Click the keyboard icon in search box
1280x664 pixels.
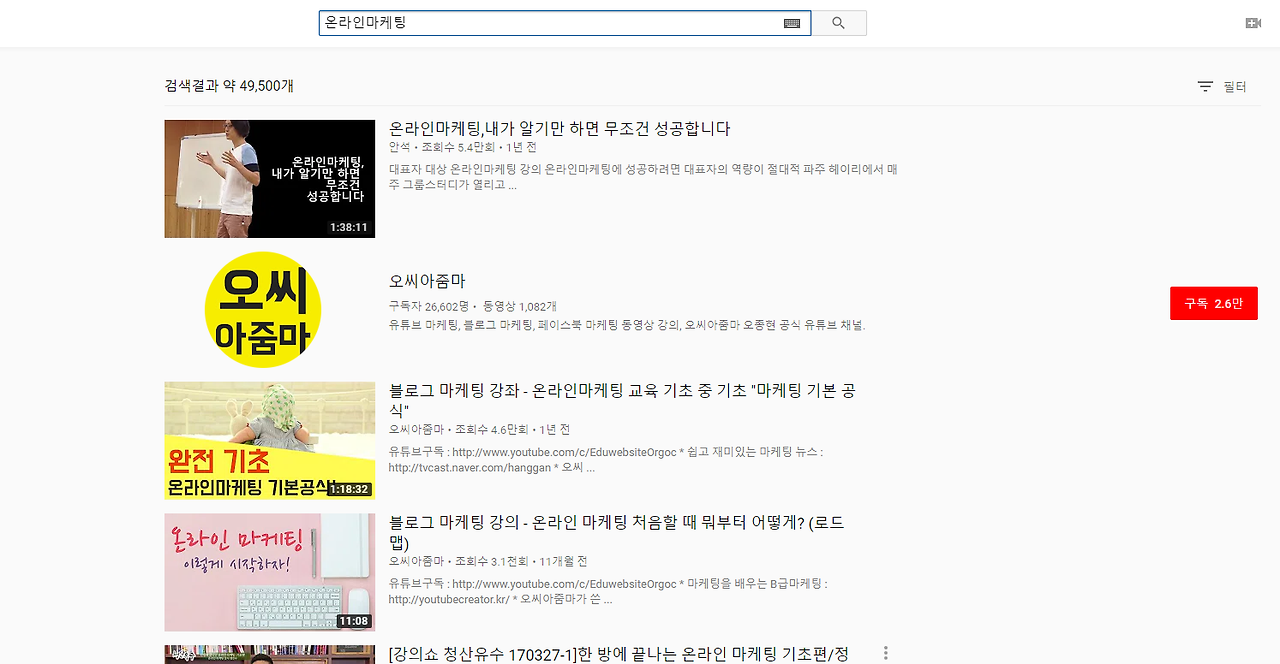(x=792, y=23)
